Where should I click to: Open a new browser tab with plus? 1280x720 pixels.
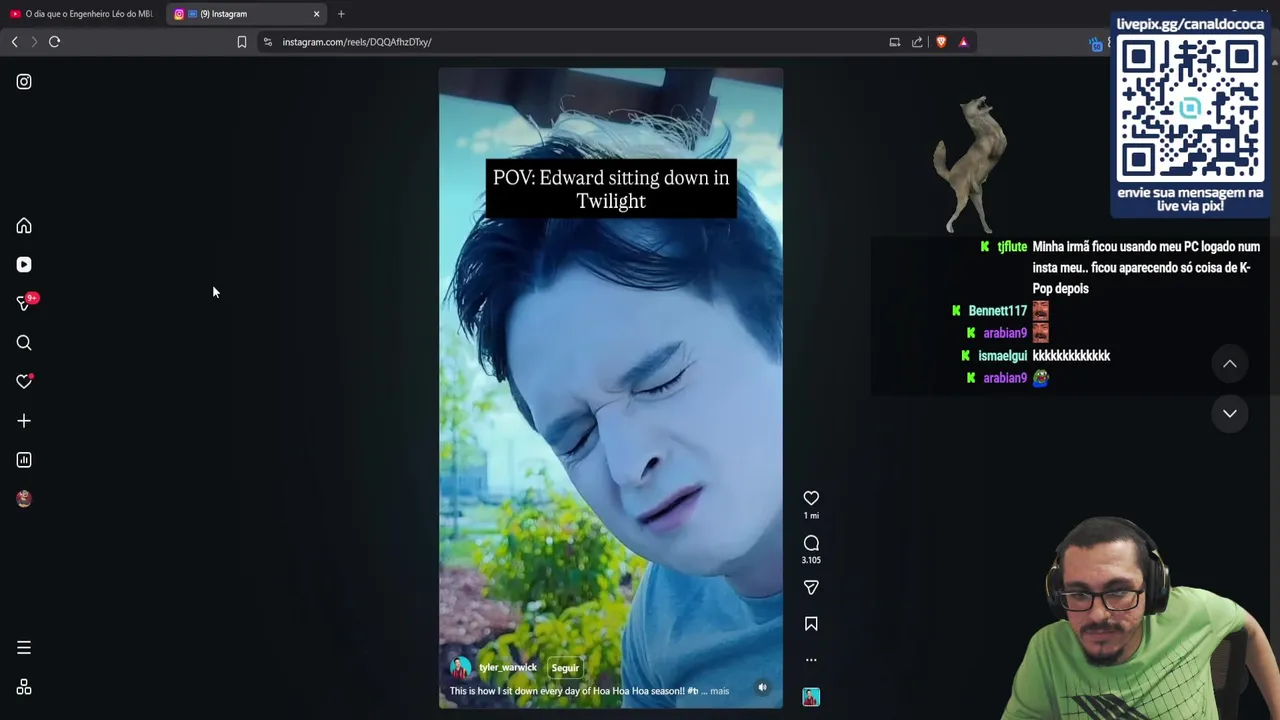341,14
